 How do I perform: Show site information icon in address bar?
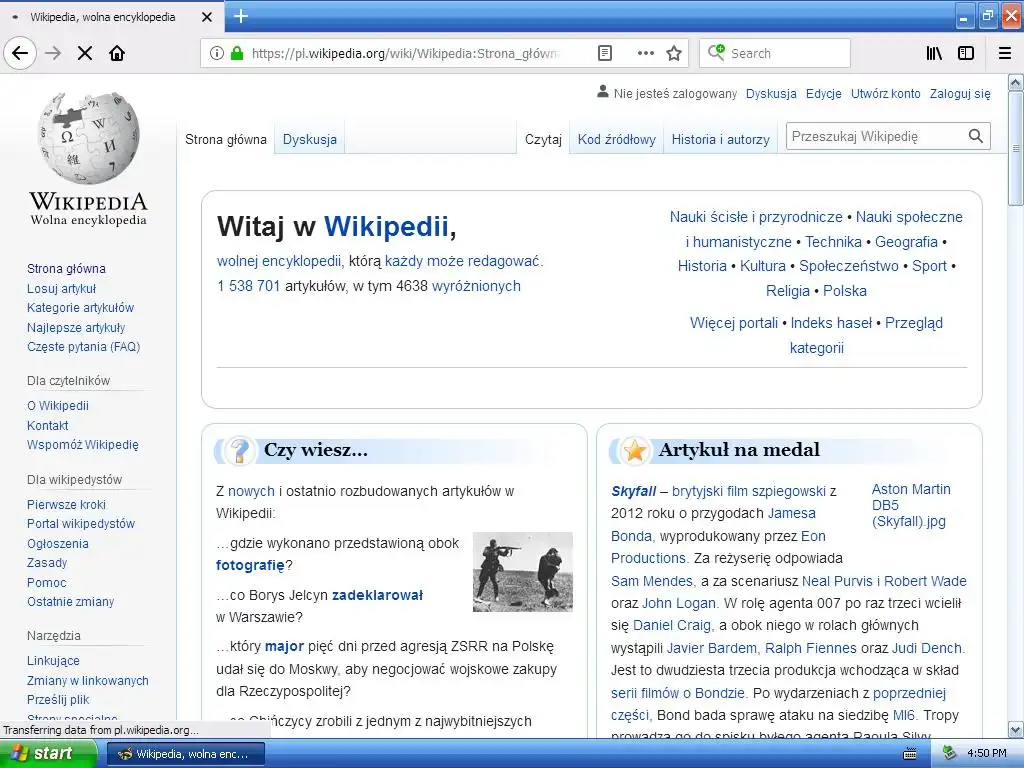(x=217, y=53)
